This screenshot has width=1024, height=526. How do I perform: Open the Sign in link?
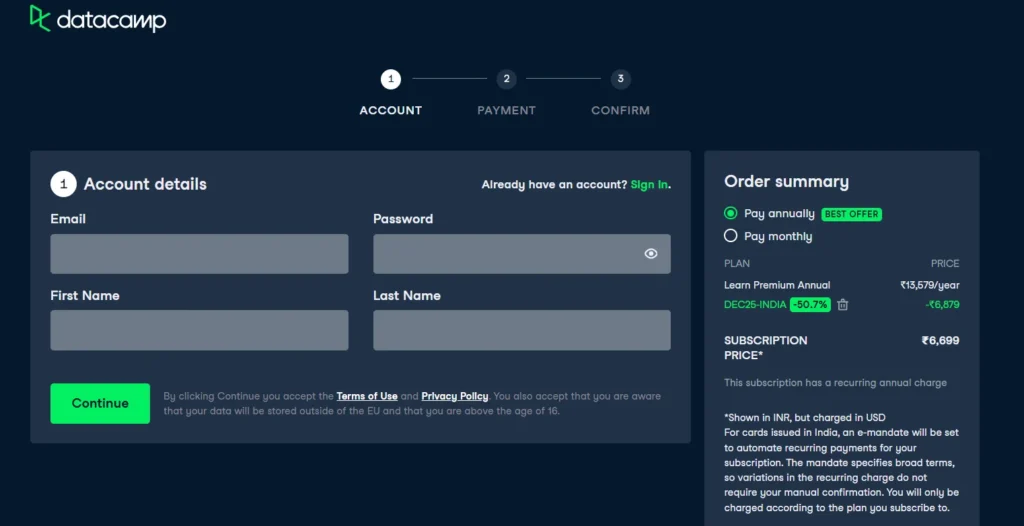coord(649,185)
